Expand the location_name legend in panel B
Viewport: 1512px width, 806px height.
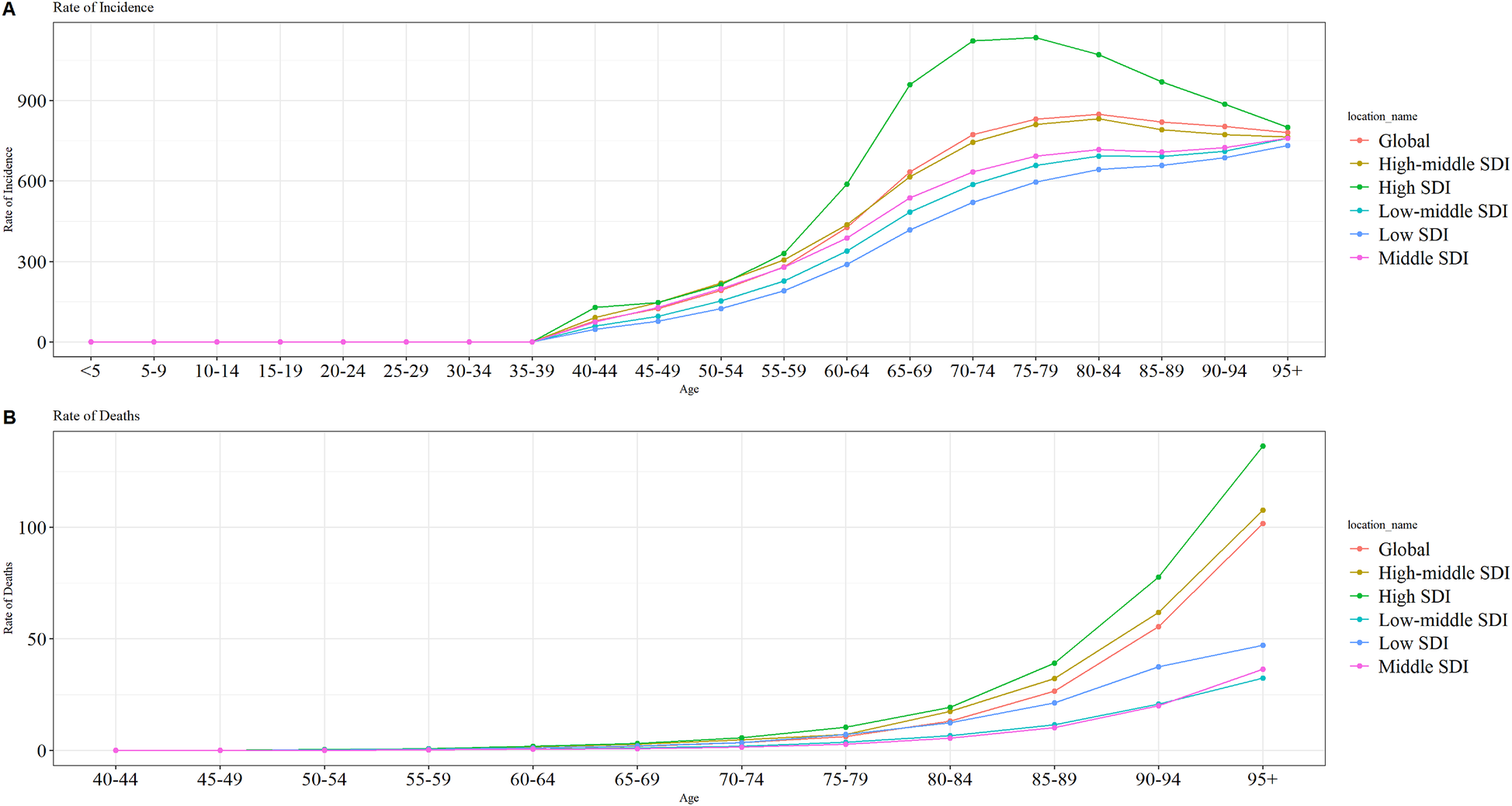tap(1382, 524)
